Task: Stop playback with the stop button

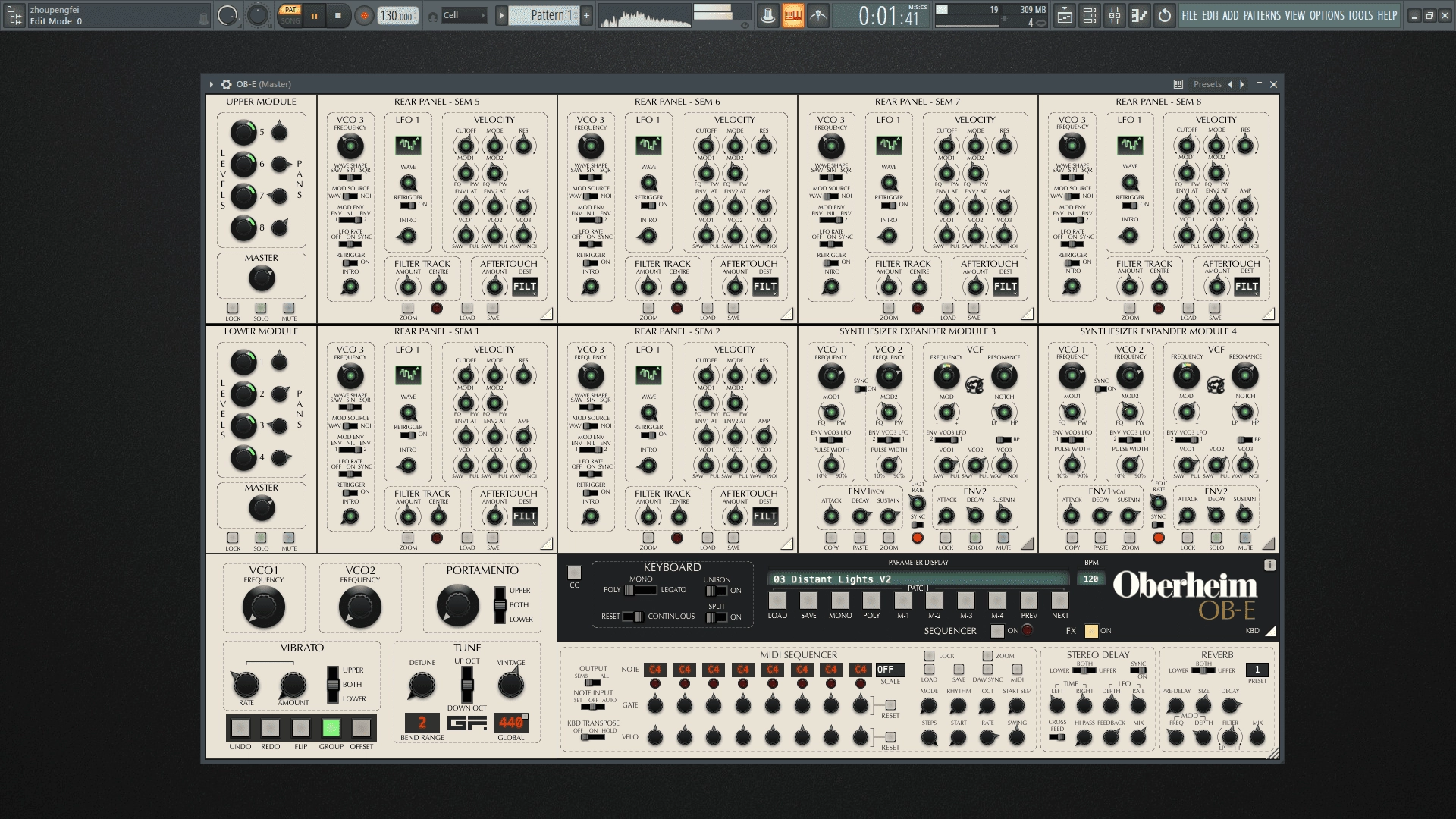Action: pyautogui.click(x=338, y=15)
